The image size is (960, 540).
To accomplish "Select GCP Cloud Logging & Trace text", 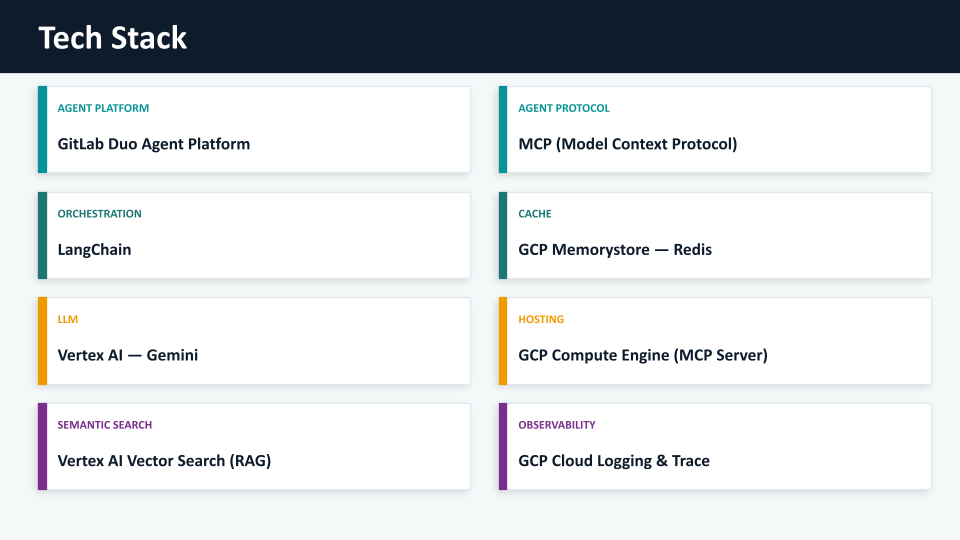I will [x=613, y=461].
